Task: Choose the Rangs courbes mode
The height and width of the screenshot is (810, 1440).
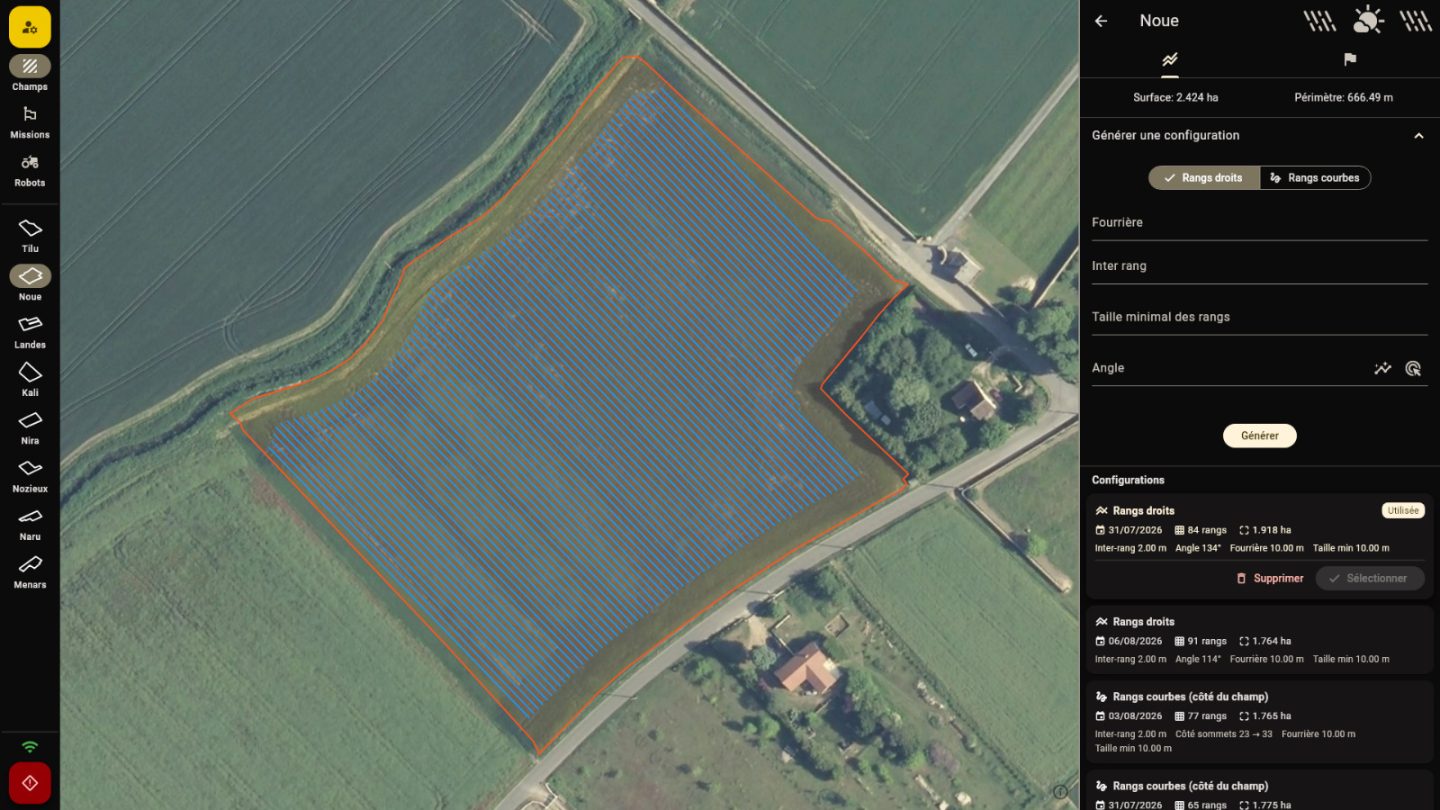Action: pyautogui.click(x=1315, y=178)
